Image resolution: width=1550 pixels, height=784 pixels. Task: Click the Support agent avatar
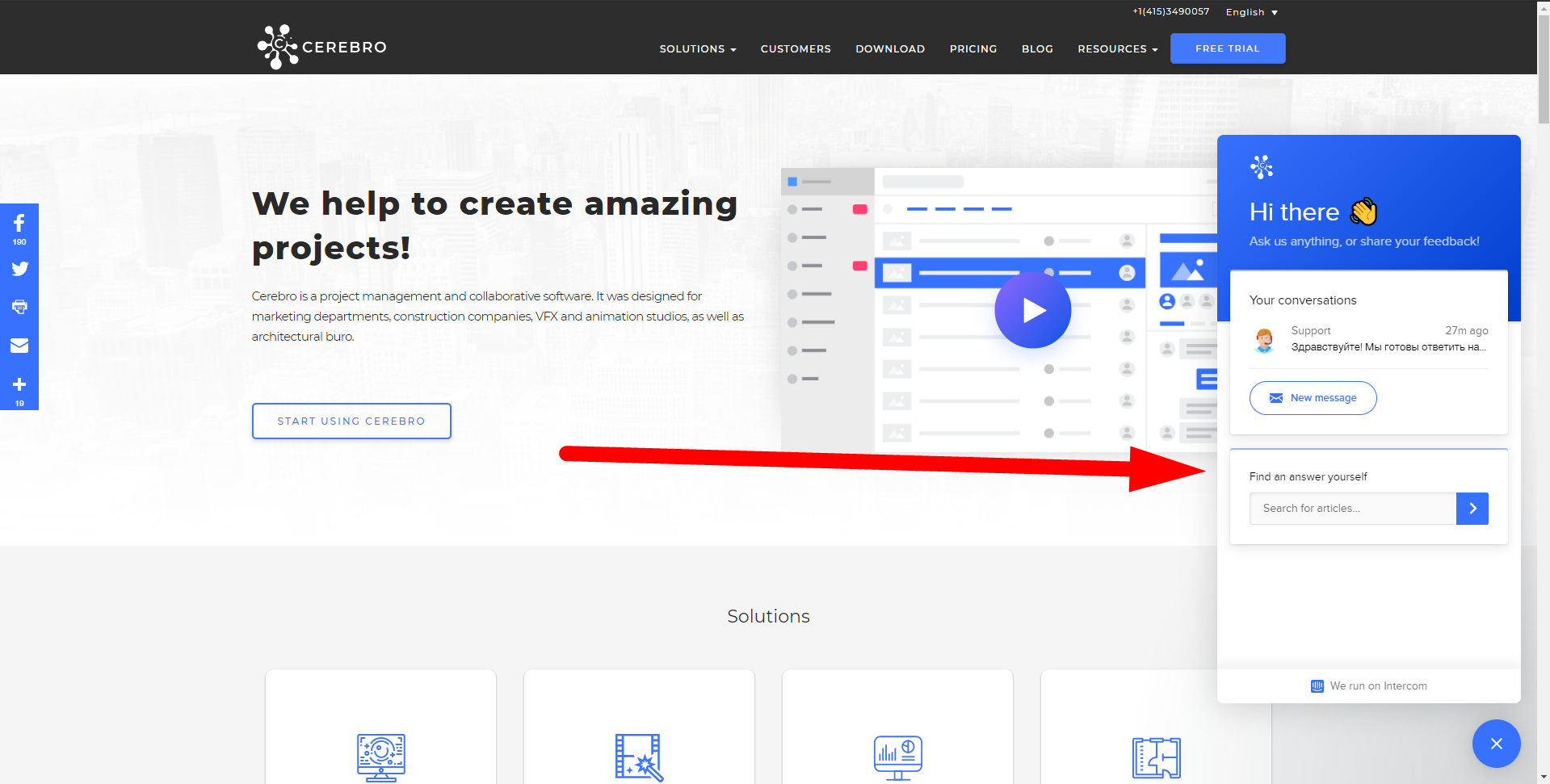[1264, 340]
